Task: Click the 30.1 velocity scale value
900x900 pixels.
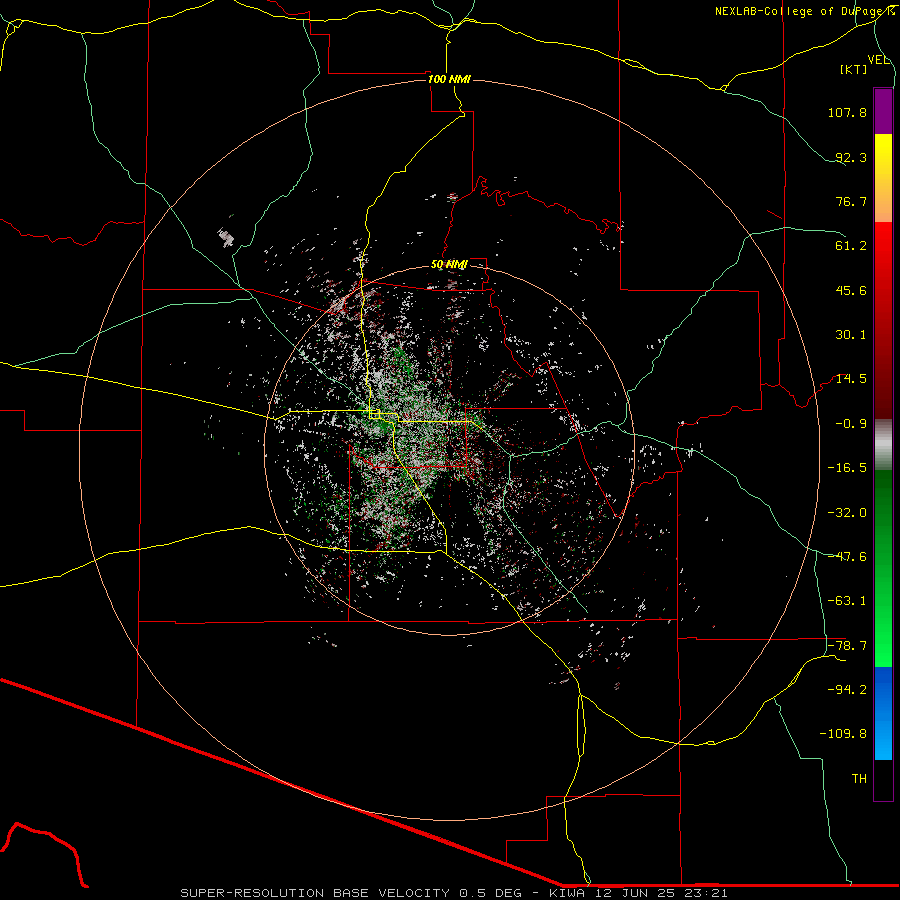Action: click(851, 335)
